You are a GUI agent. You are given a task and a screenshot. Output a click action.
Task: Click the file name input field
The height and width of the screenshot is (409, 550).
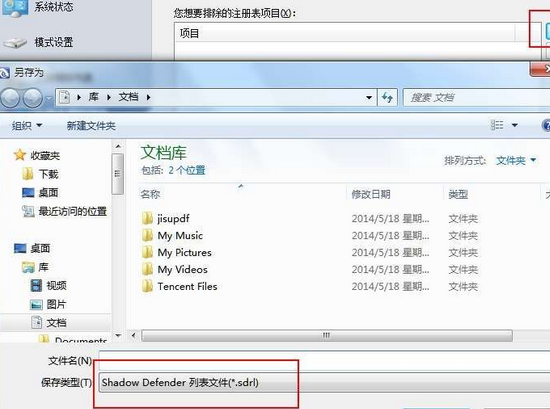coord(324,360)
